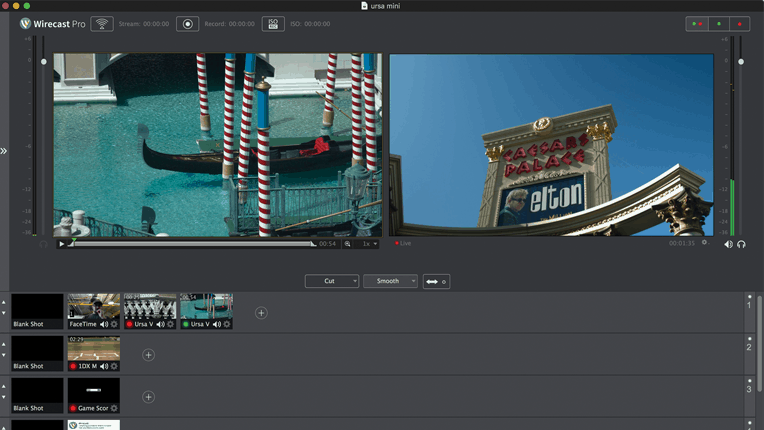
Task: Click the 00:54 clip duration text
Action: point(327,244)
